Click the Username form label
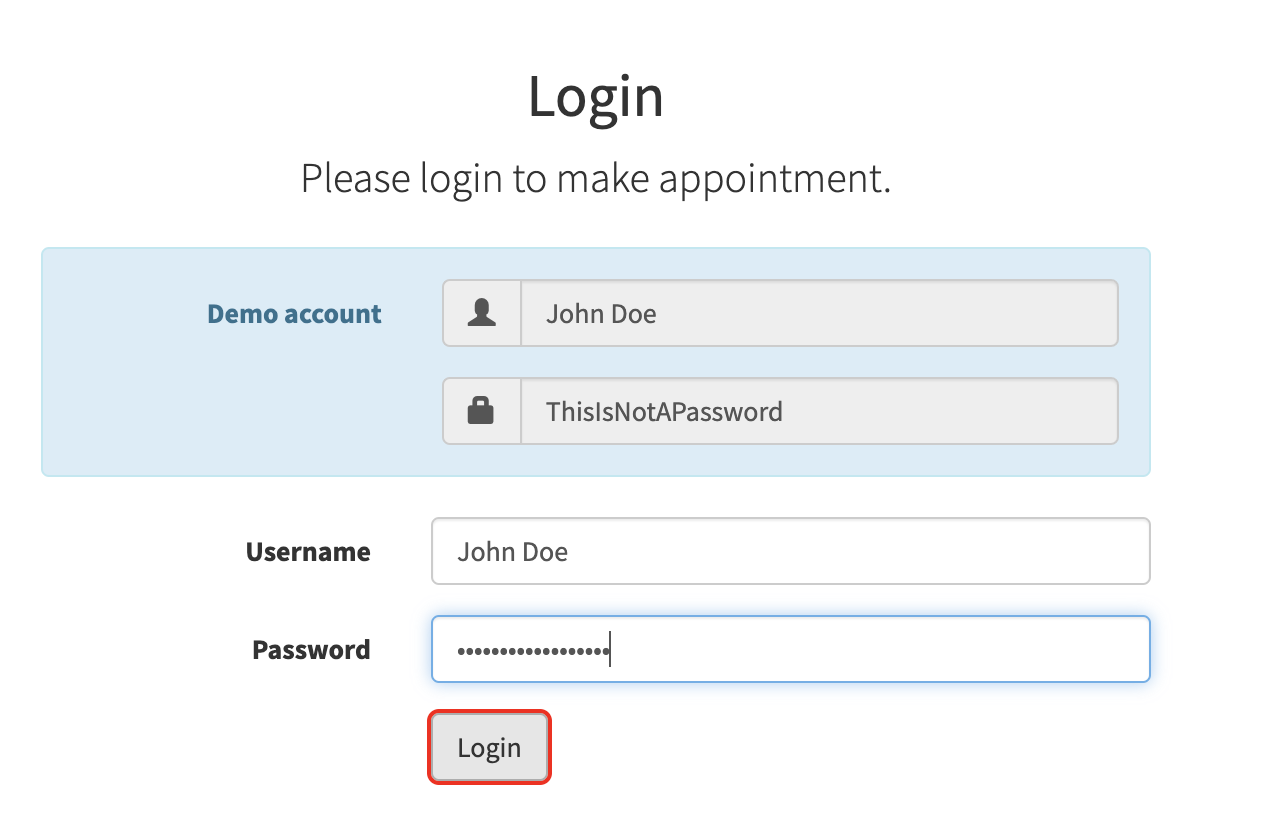 click(308, 551)
